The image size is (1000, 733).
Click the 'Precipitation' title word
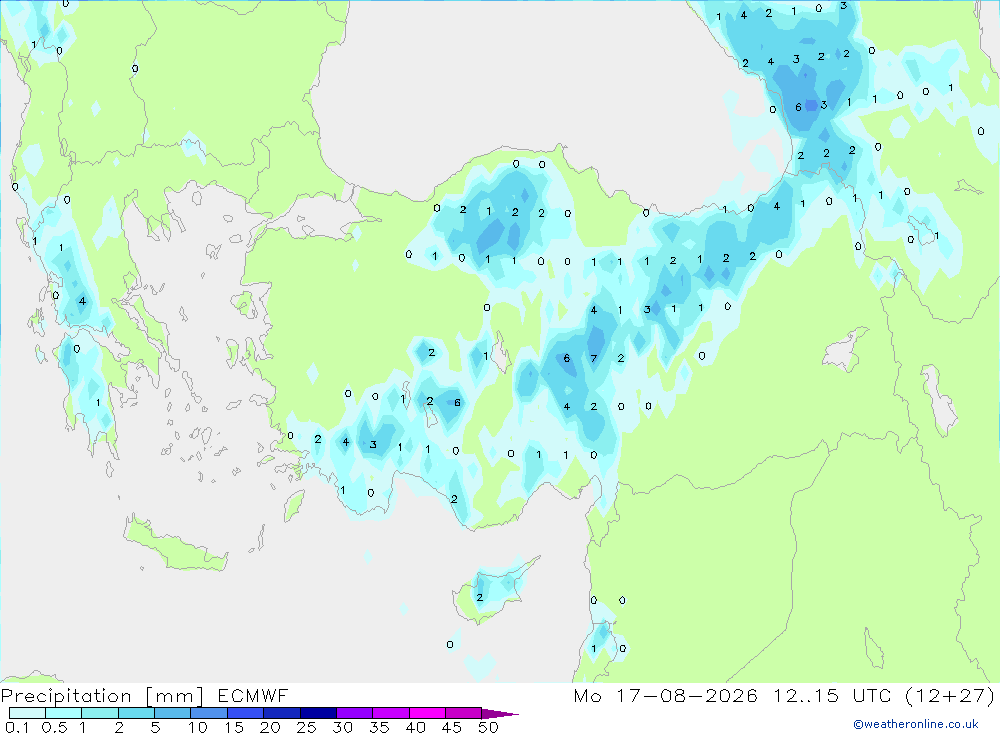click(66, 696)
